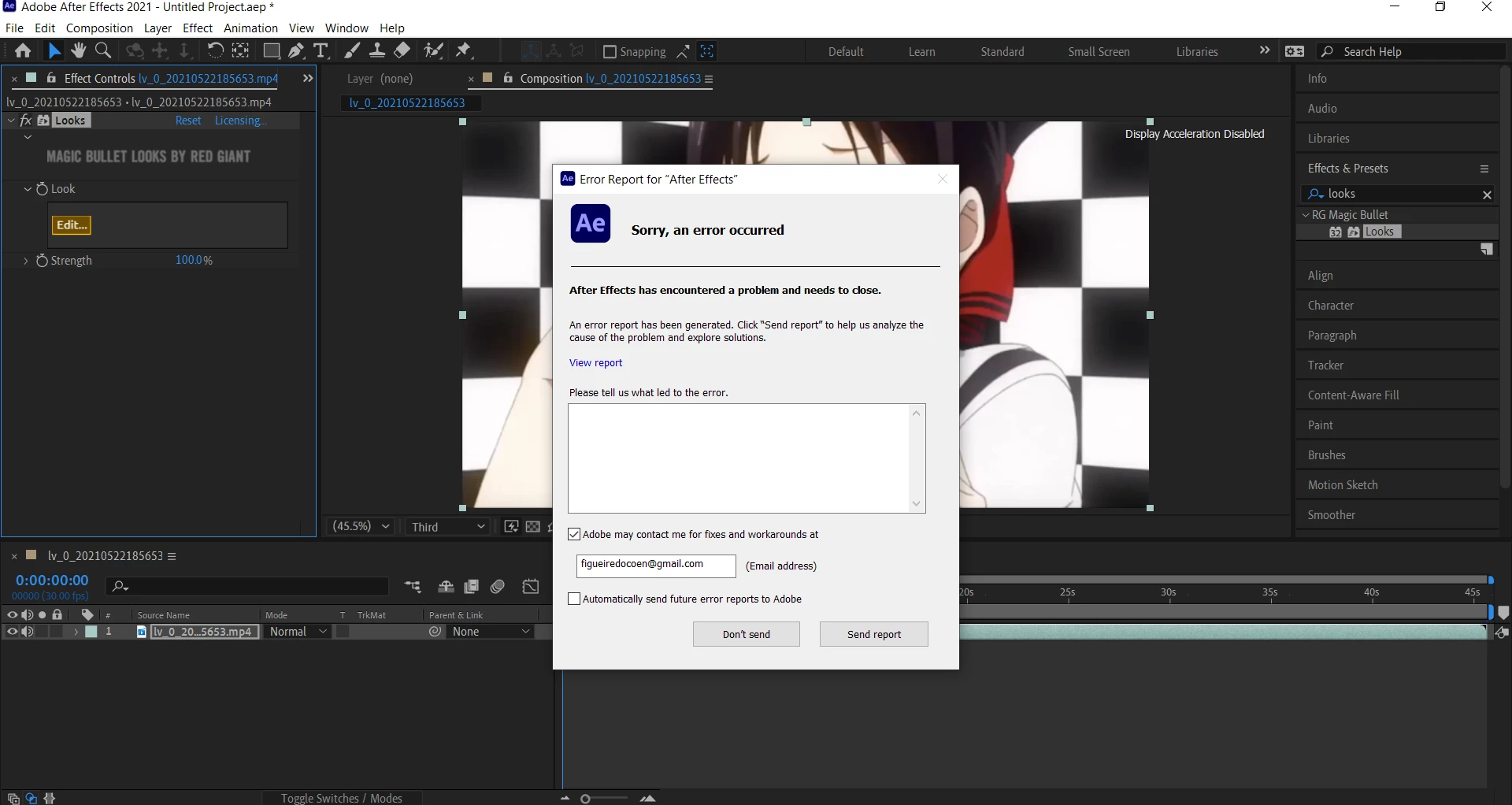
Task: Select the Selection arrow tool
Action: (54, 51)
